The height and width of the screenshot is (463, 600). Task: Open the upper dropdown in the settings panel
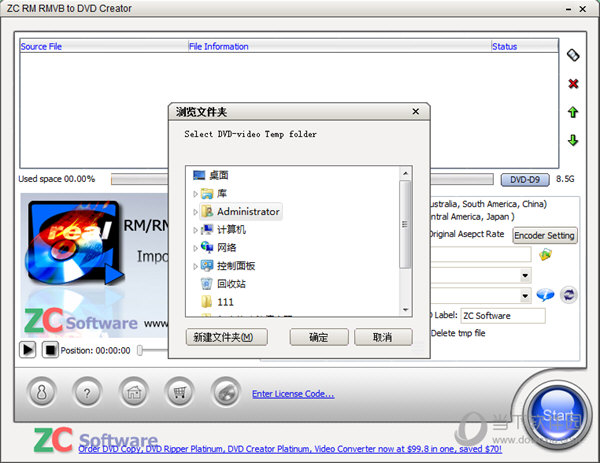[x=525, y=275]
